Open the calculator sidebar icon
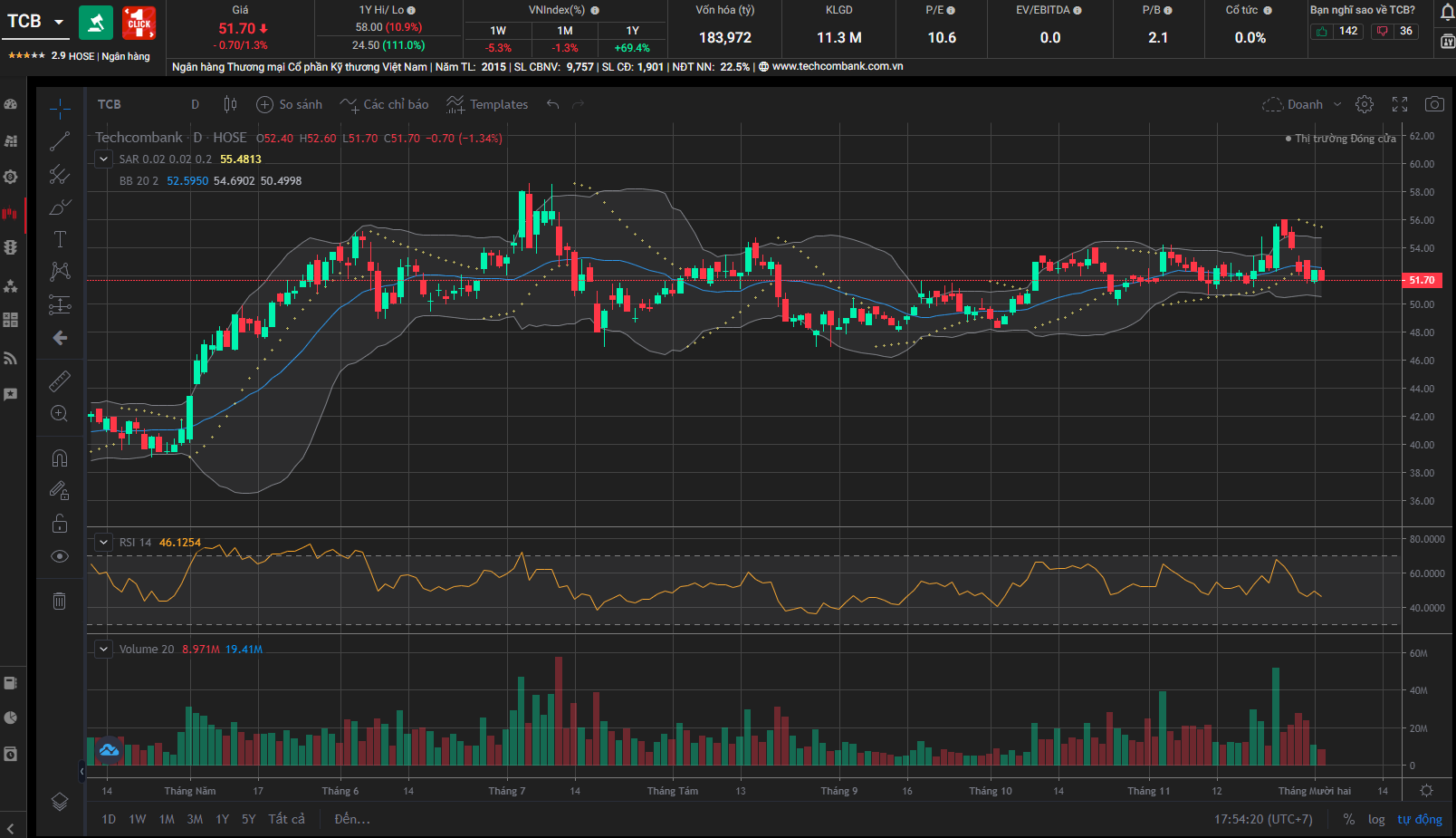The image size is (1456, 838). tap(11, 320)
